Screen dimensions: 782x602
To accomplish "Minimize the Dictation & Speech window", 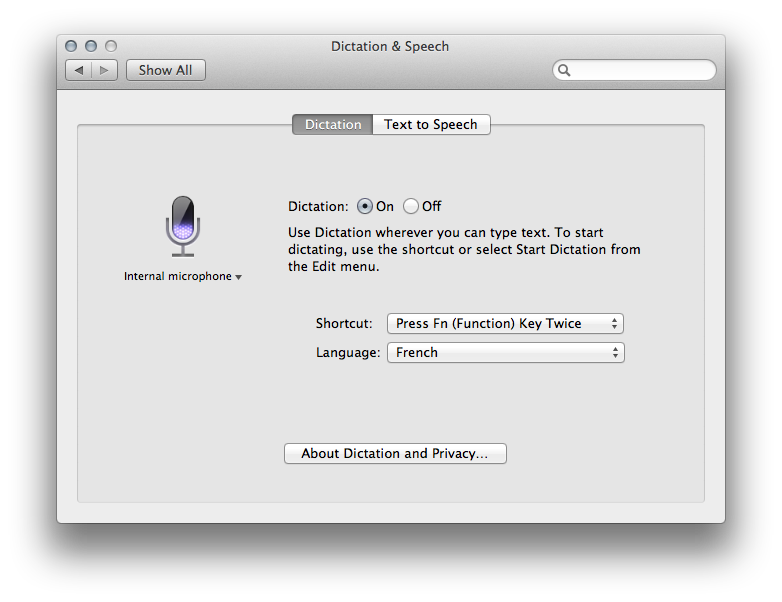I will pyautogui.click(x=91, y=46).
